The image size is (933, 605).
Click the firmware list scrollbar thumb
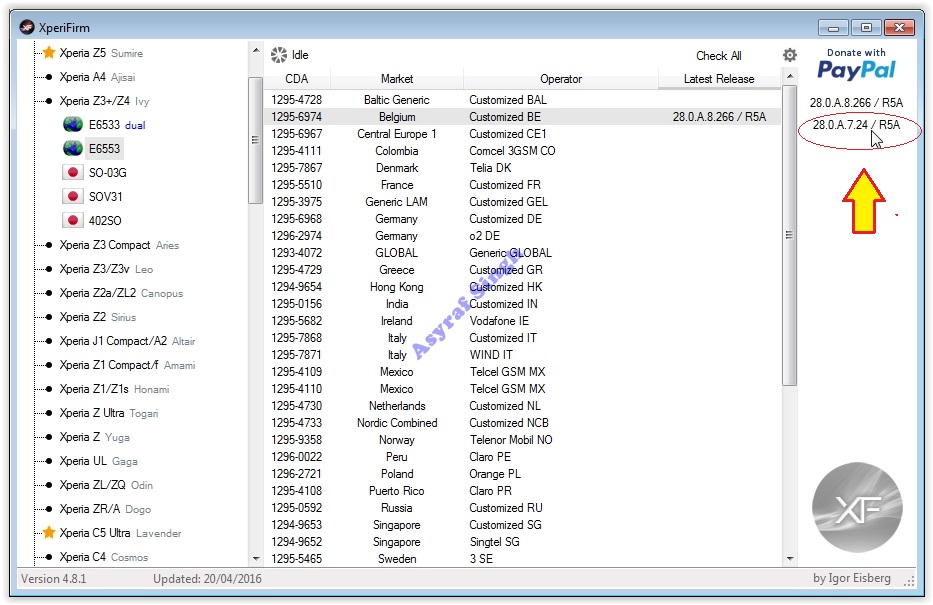click(x=790, y=235)
